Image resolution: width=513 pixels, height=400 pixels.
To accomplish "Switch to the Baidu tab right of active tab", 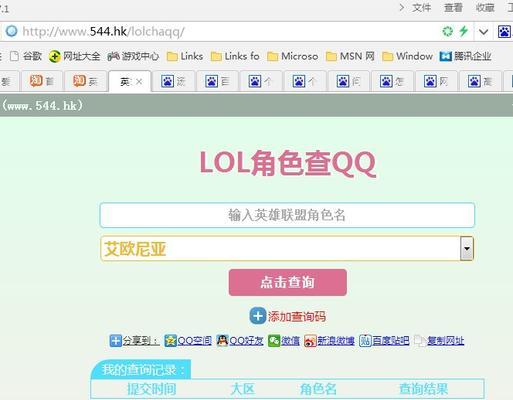I will pos(173,81).
